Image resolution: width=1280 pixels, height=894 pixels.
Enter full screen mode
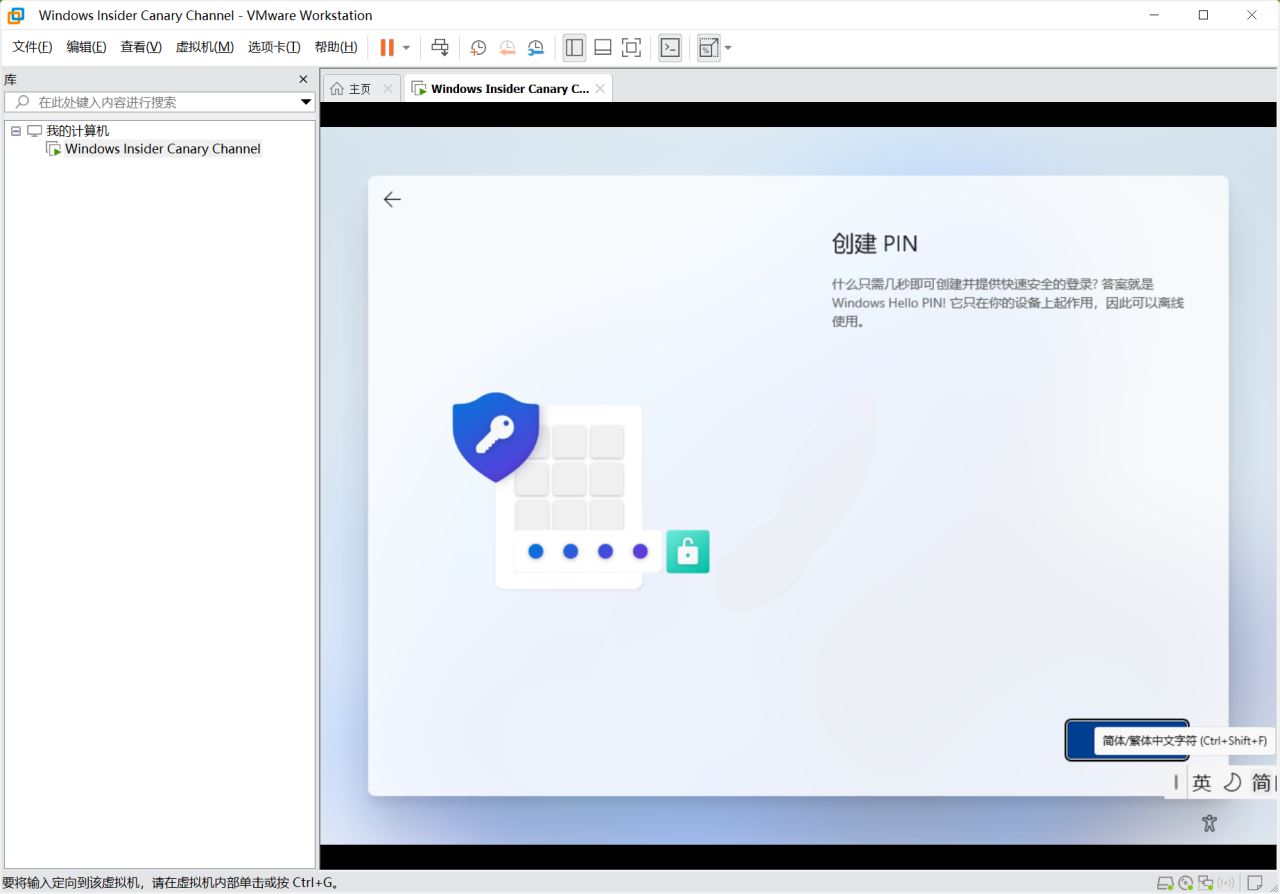(630, 47)
